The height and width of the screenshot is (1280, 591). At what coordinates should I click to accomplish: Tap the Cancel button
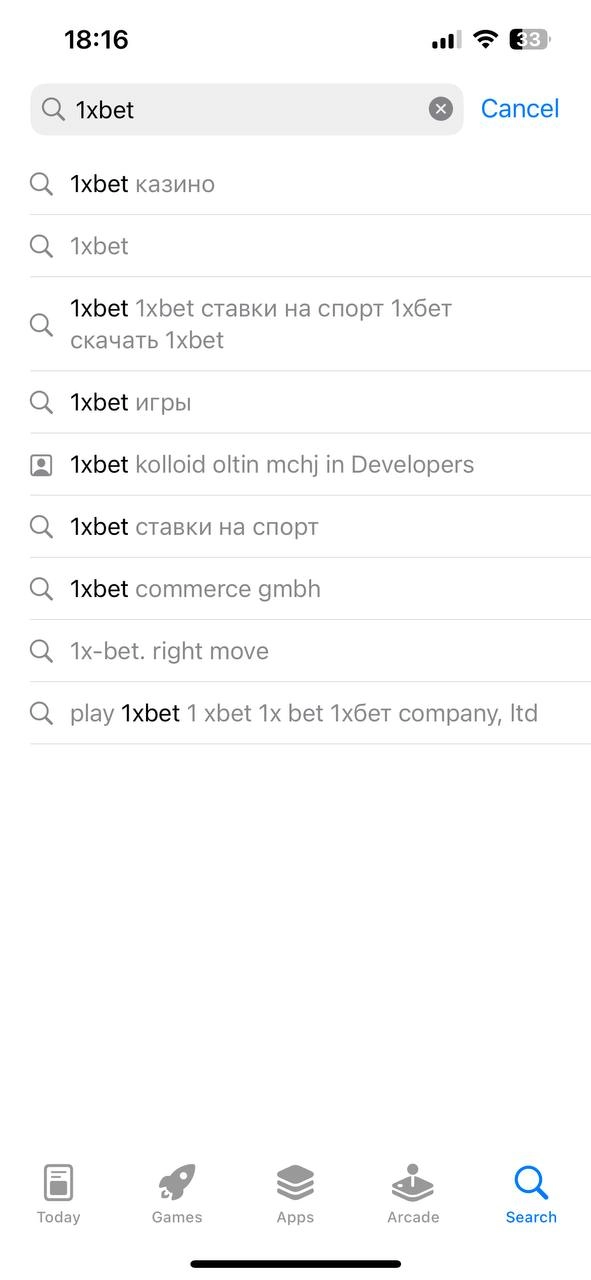[520, 109]
